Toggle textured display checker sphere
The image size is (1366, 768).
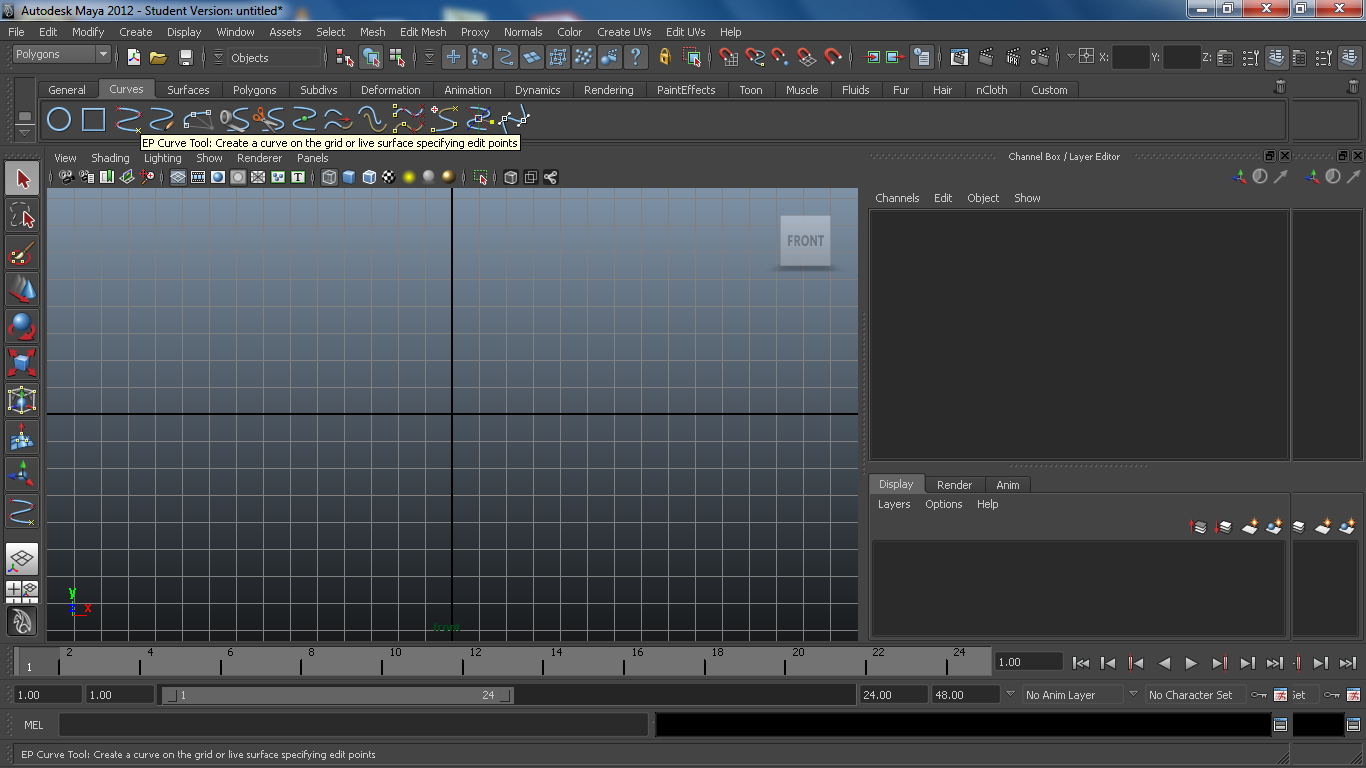[389, 177]
